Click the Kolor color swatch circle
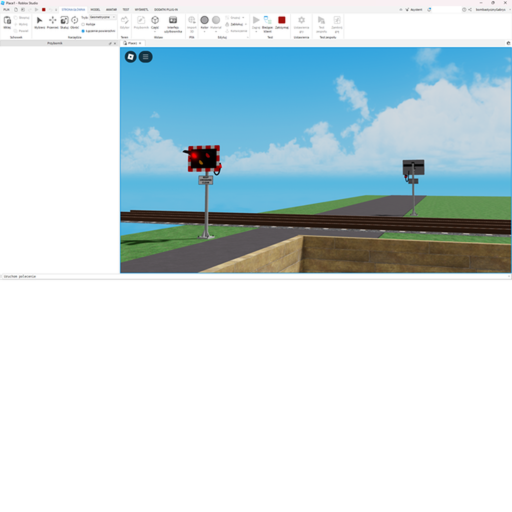Image resolution: width=512 pixels, height=512 pixels. (204, 20)
